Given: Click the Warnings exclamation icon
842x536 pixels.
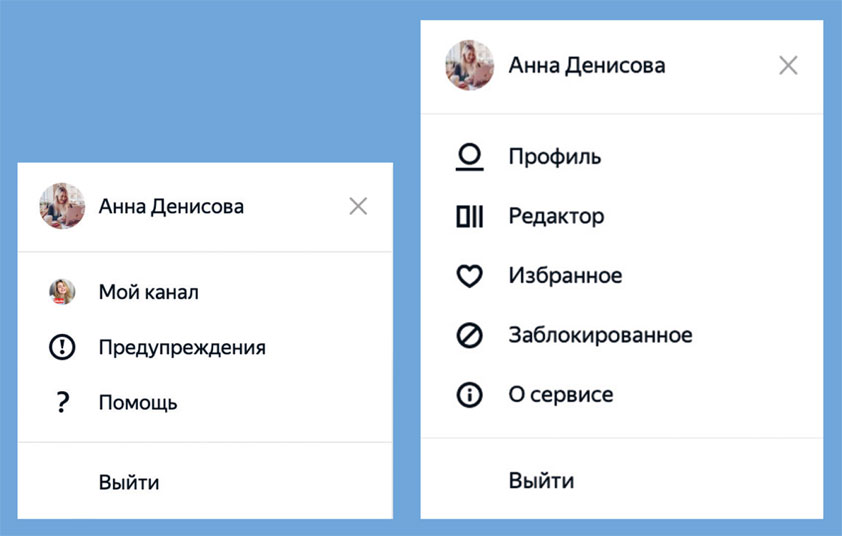Looking at the screenshot, I should [62, 348].
